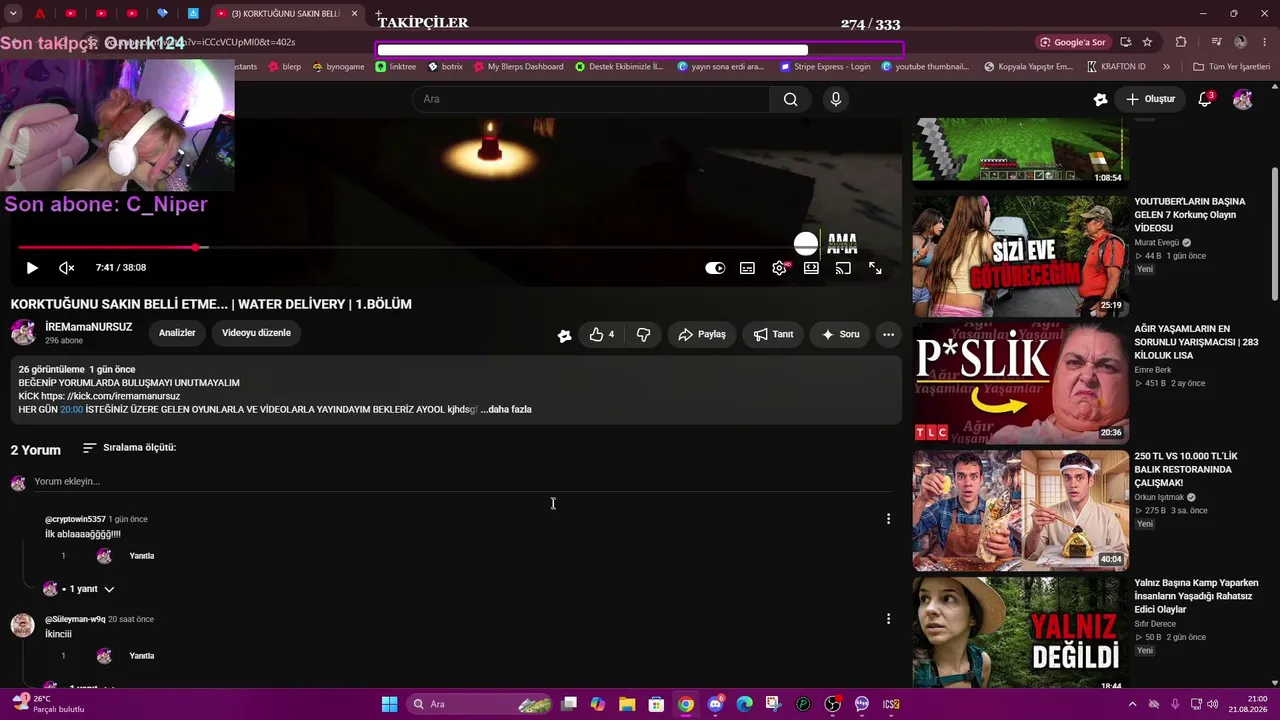
Task: Click the YouTube search magnifier button
Action: click(x=790, y=99)
